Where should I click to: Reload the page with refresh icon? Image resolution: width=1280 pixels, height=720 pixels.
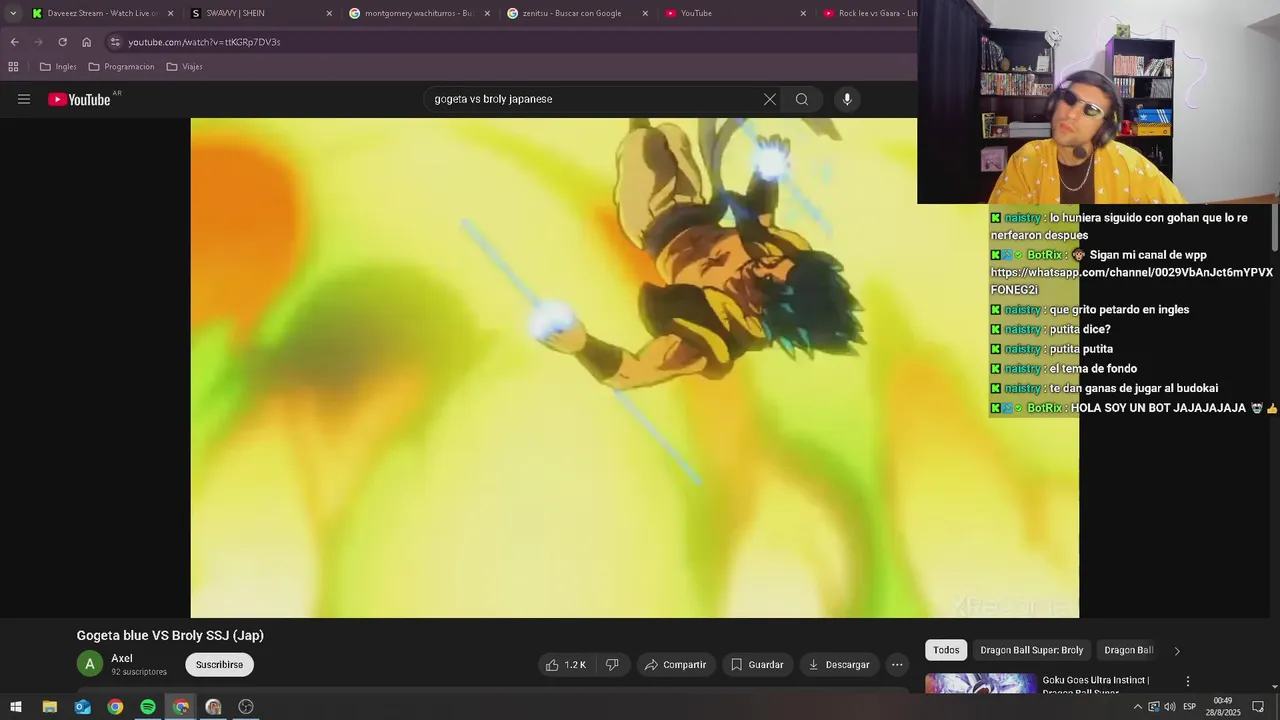coord(62,42)
